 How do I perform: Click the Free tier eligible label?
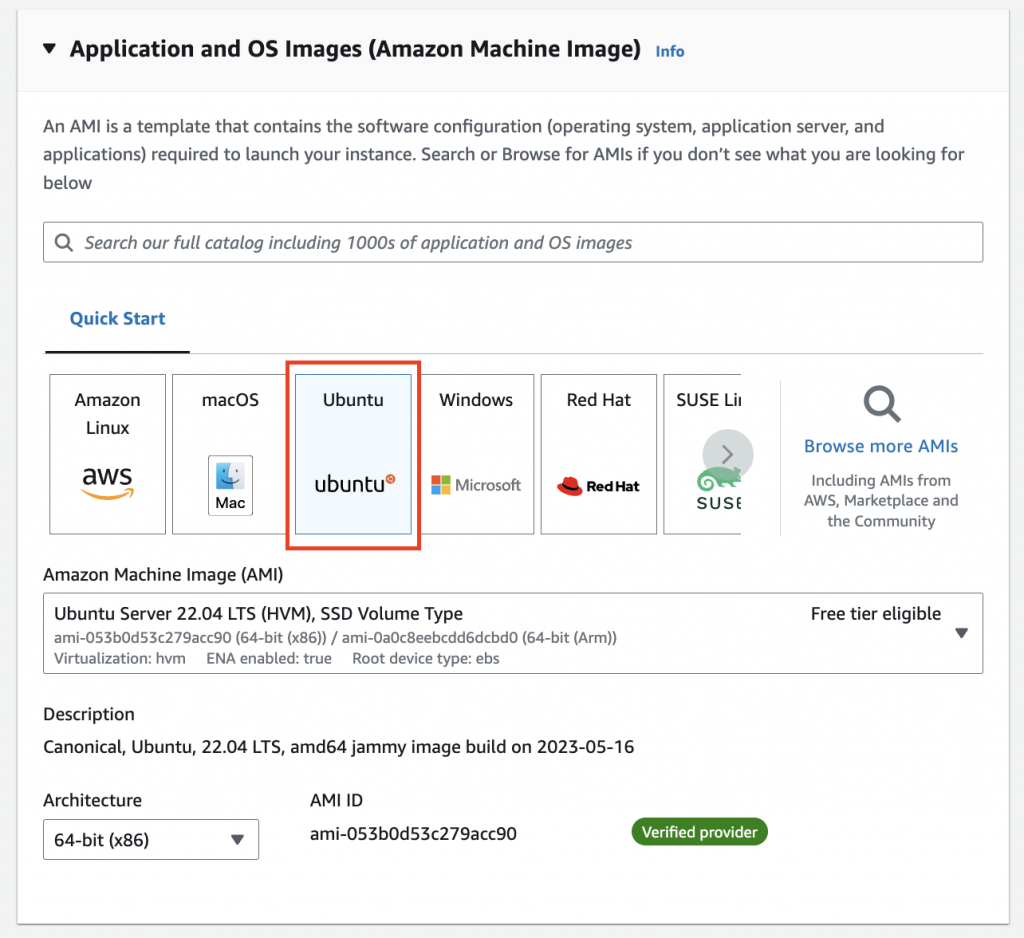(x=876, y=614)
